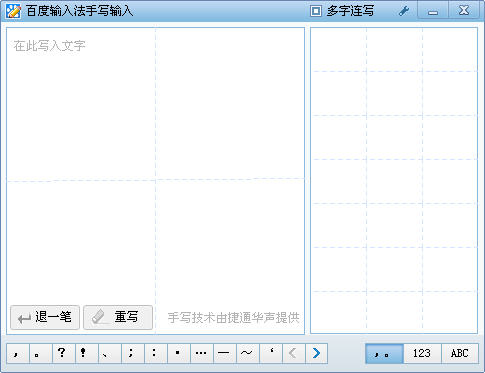Insert the comma punctuation symbol

18,353
